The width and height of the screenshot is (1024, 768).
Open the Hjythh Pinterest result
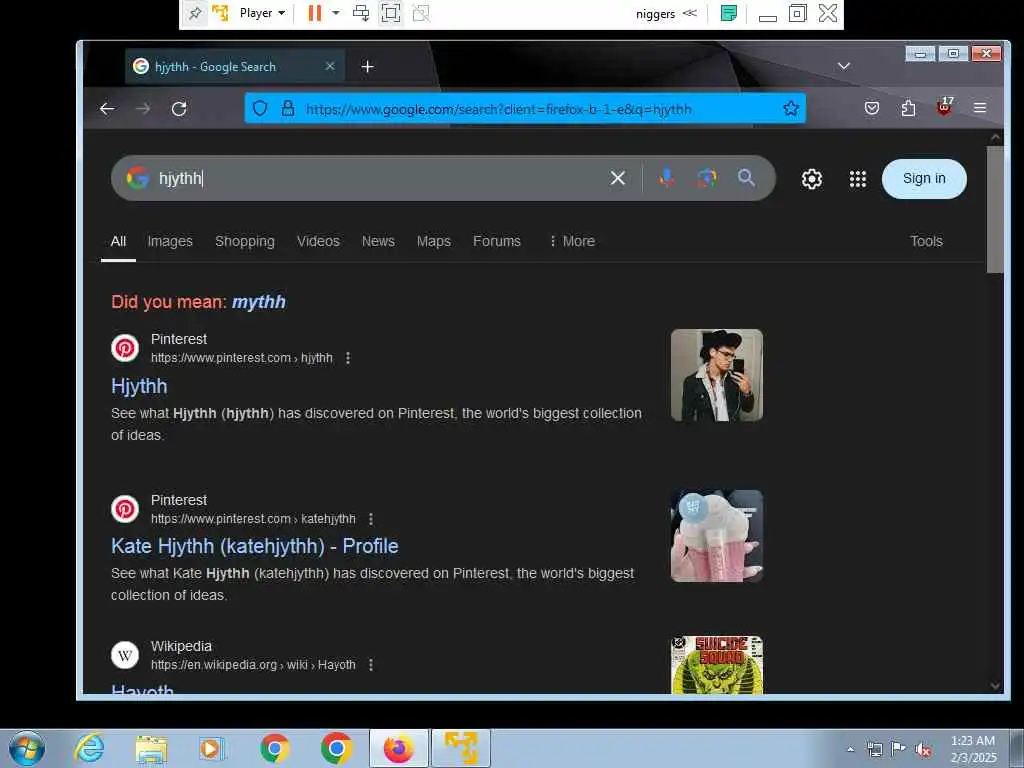click(139, 387)
